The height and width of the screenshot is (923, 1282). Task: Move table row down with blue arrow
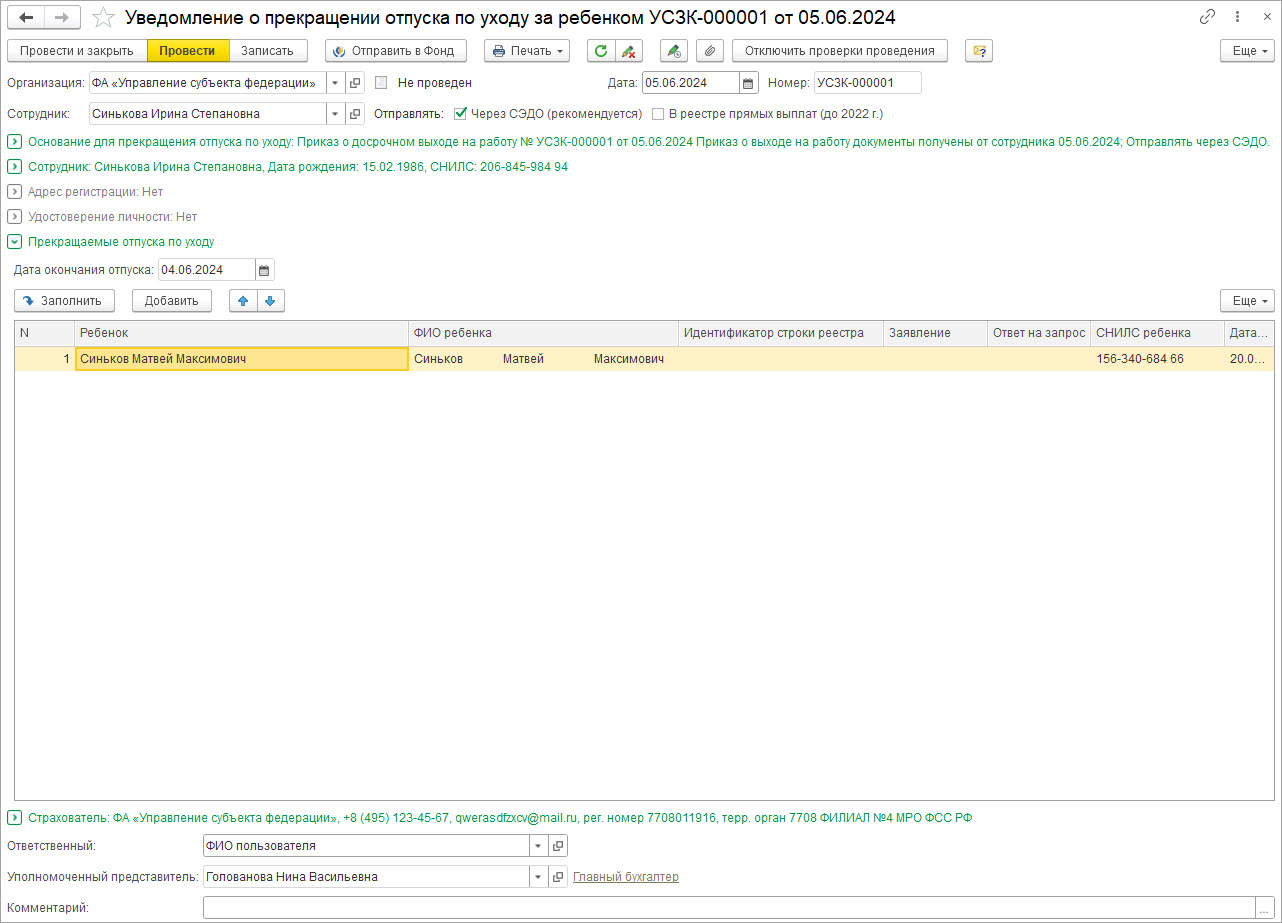270,300
